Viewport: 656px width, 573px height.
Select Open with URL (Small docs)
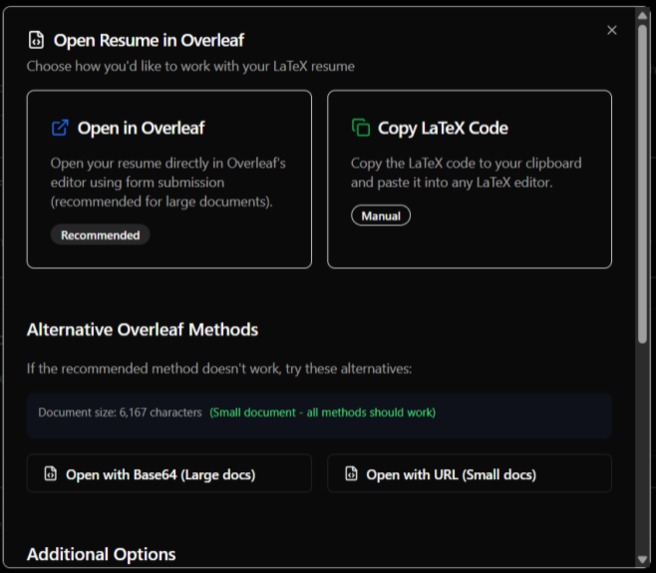click(469, 473)
